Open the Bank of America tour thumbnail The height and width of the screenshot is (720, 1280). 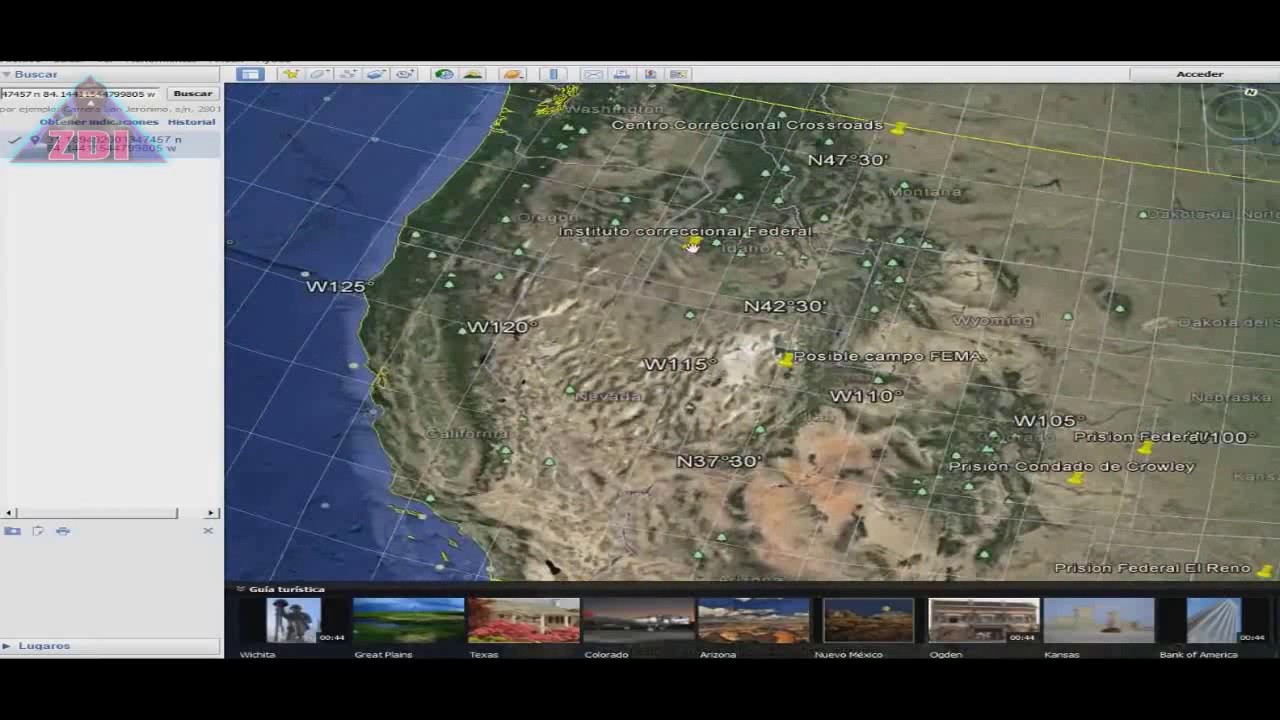[1214, 620]
